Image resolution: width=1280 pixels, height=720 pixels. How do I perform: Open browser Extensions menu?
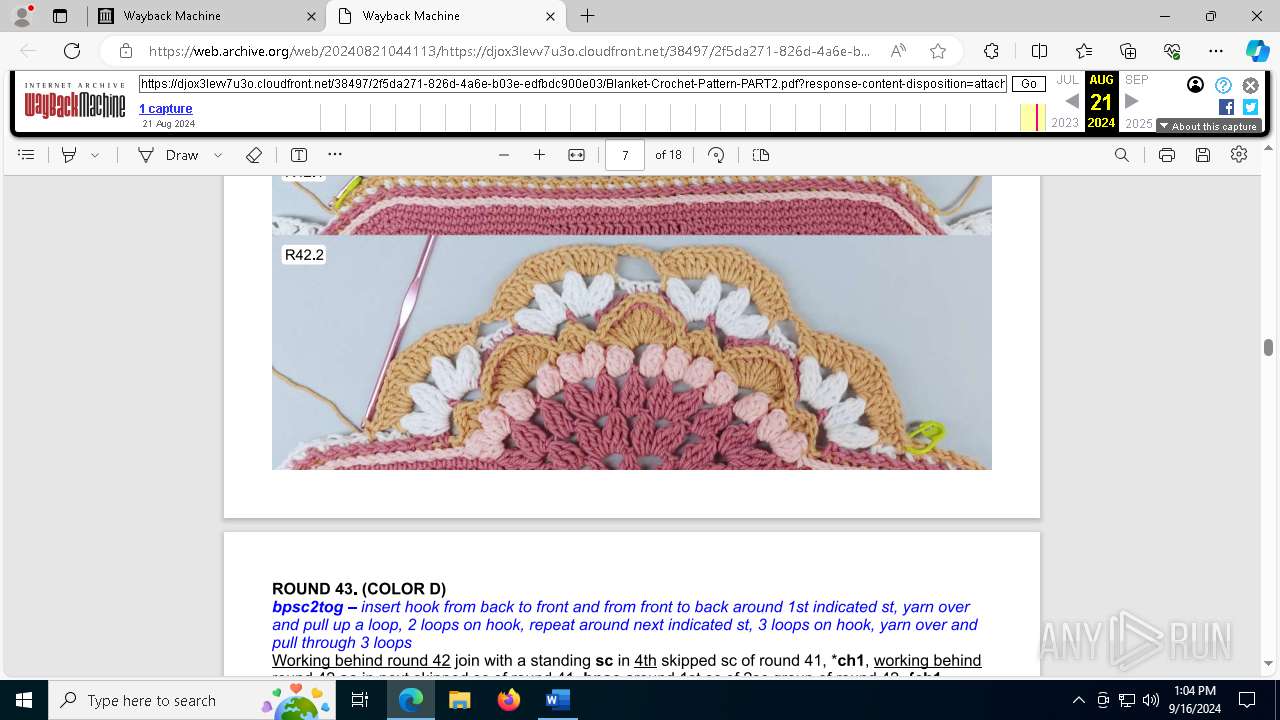pyautogui.click(x=991, y=51)
